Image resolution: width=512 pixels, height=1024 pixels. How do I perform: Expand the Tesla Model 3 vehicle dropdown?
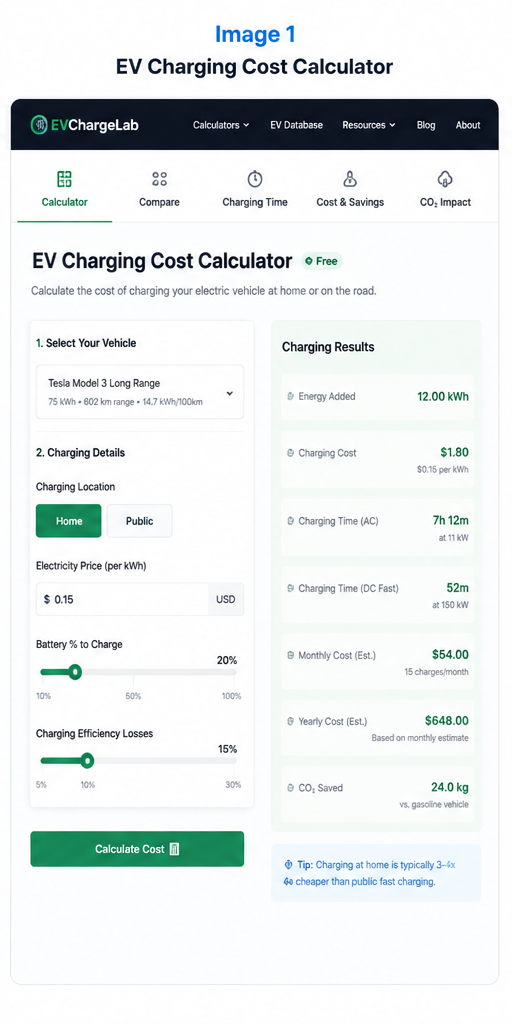[x=140, y=392]
